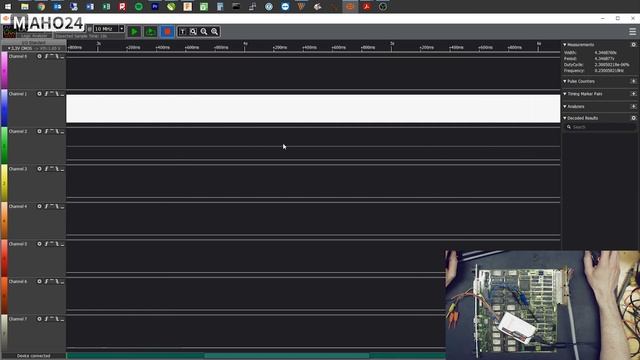This screenshot has height=360, width=640.
Task: Open the 10 MHz sample rate dropdown
Action: click(109, 29)
